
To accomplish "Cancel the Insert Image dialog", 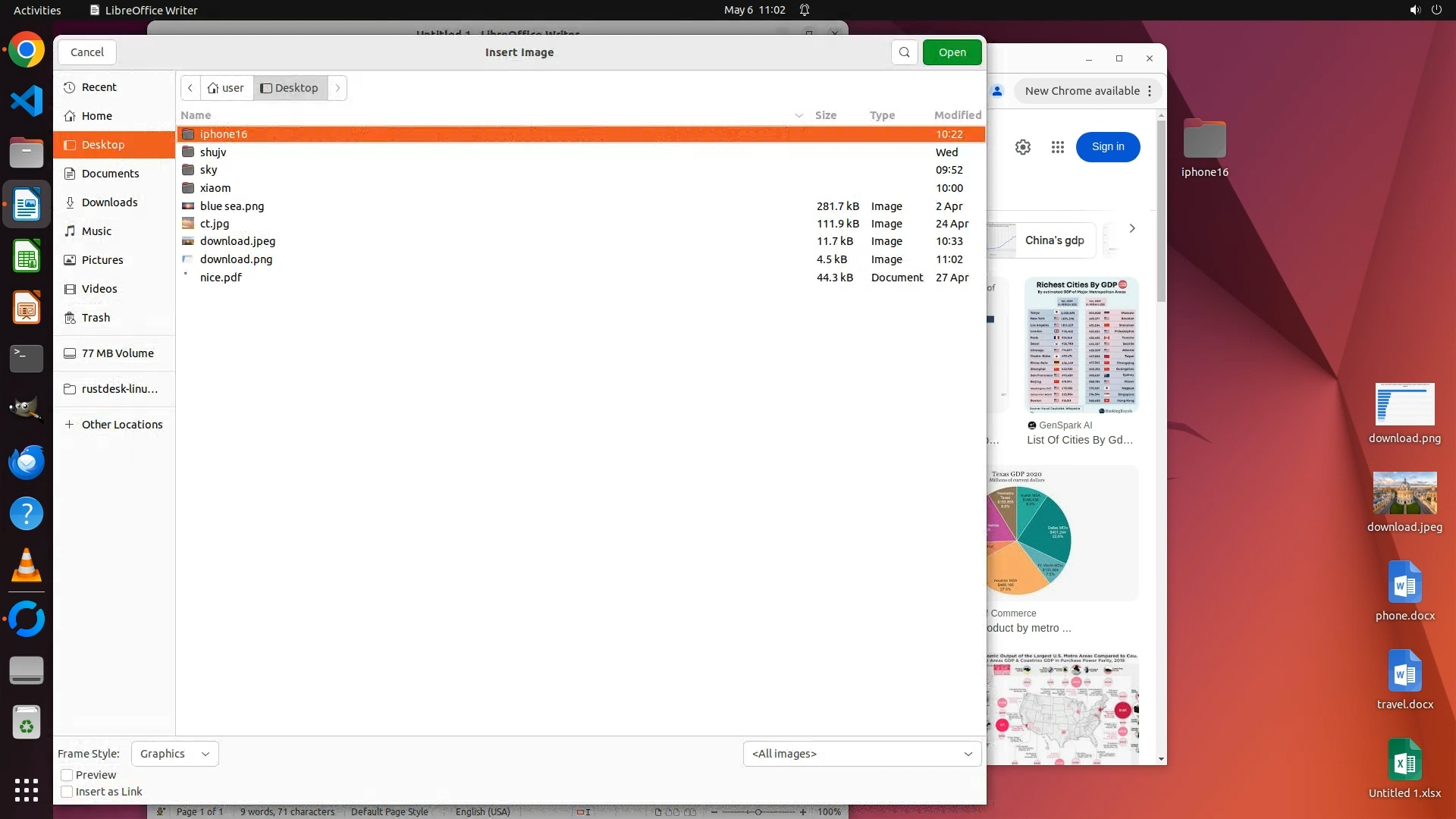I will [x=86, y=52].
